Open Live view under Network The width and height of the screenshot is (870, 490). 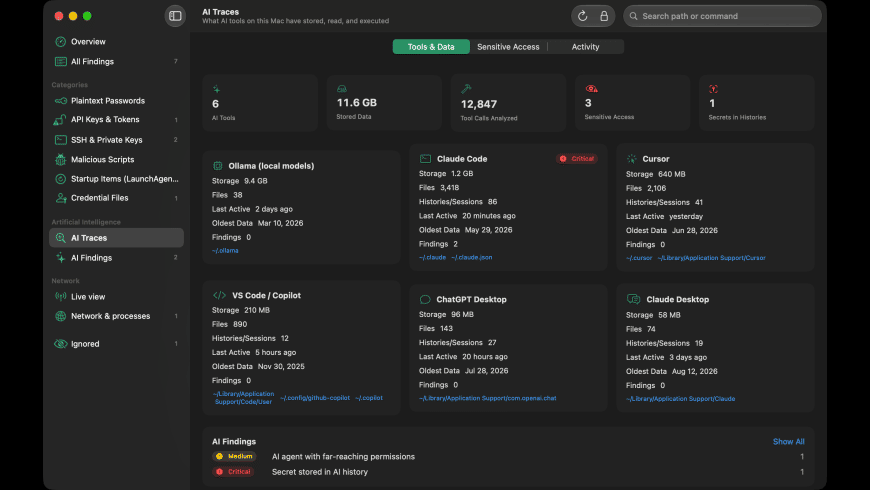(116, 296)
